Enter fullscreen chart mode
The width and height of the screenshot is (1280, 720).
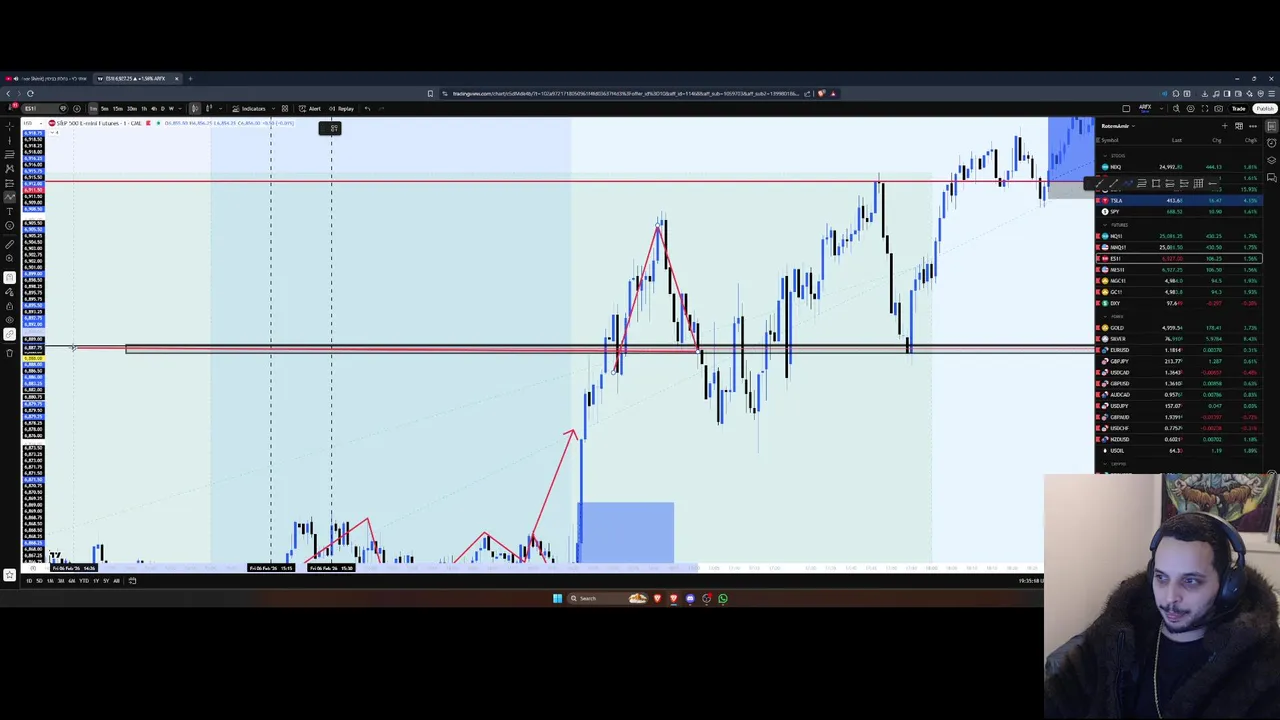click(1205, 109)
